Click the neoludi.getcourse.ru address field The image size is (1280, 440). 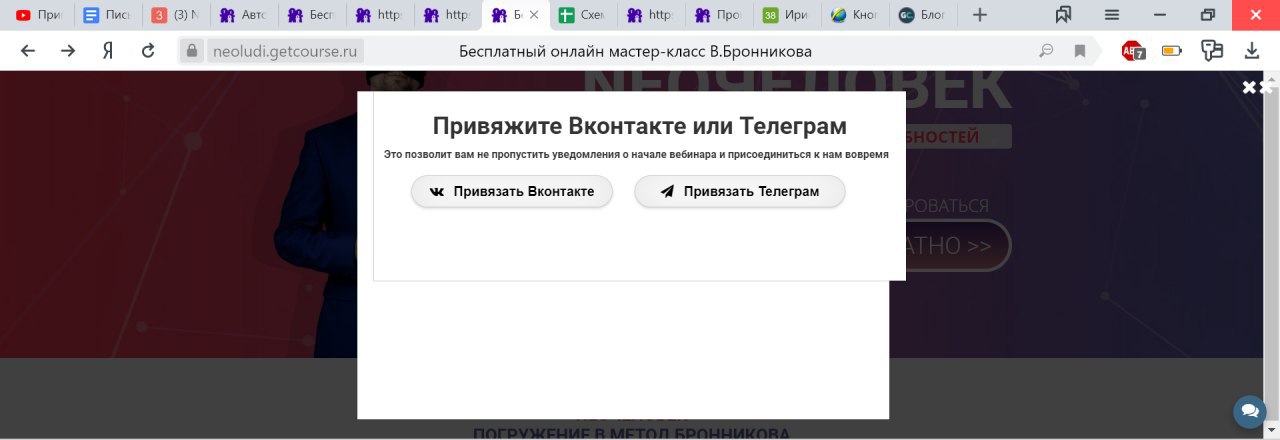[x=285, y=51]
